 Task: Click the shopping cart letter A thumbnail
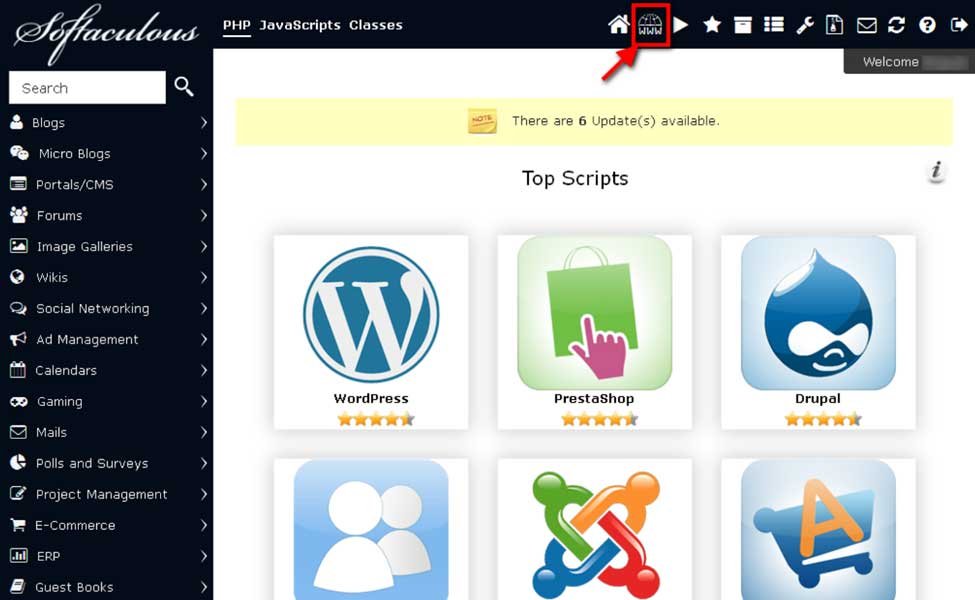[x=818, y=530]
